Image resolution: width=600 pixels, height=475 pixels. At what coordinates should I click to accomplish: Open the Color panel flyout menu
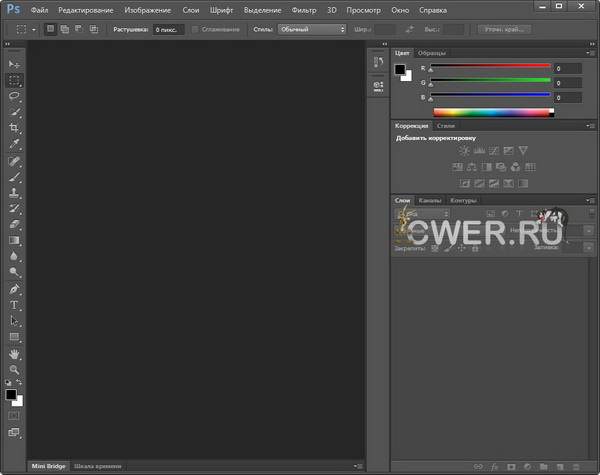pos(590,52)
